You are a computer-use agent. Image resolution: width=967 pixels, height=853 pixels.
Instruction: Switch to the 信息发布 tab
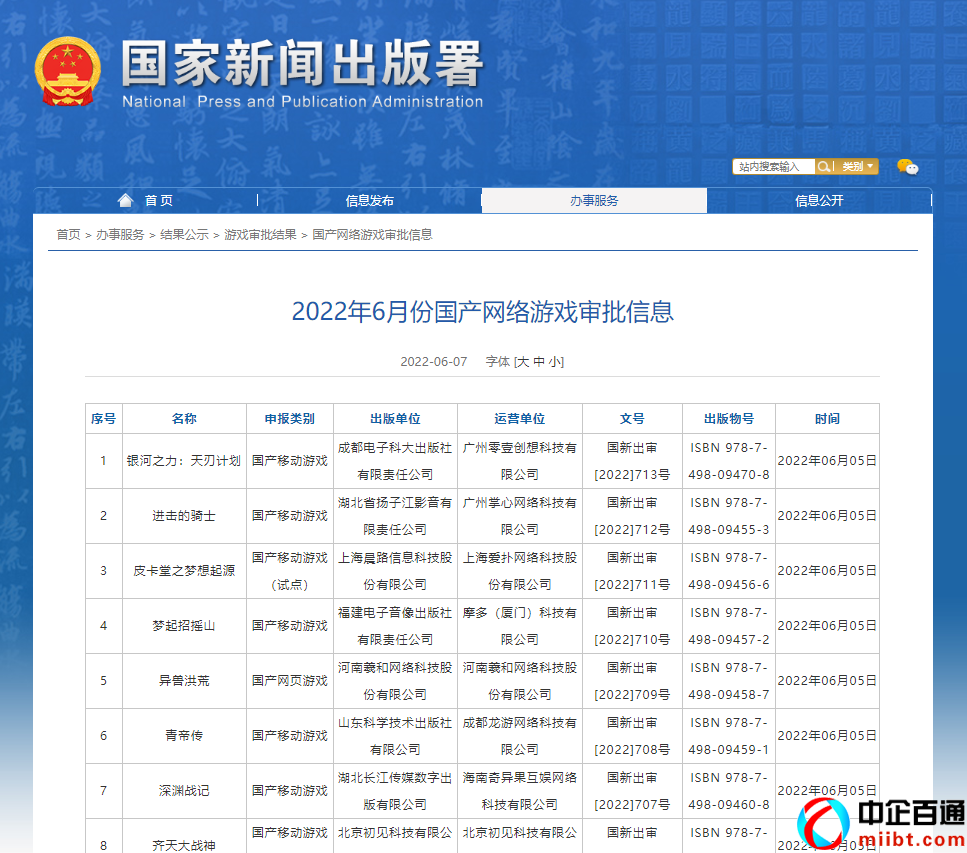[368, 199]
